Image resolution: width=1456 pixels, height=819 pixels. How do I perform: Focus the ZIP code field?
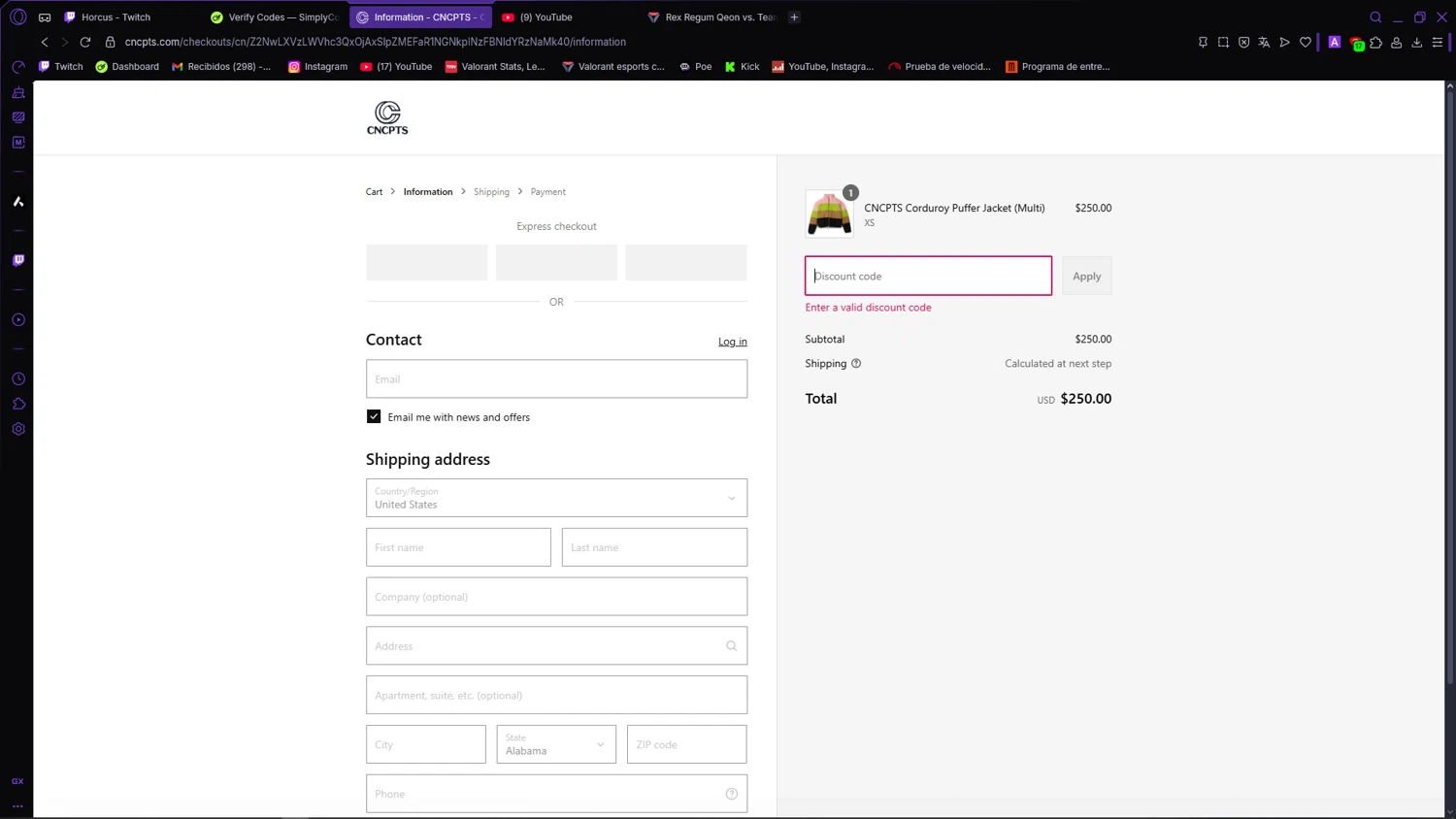[686, 744]
